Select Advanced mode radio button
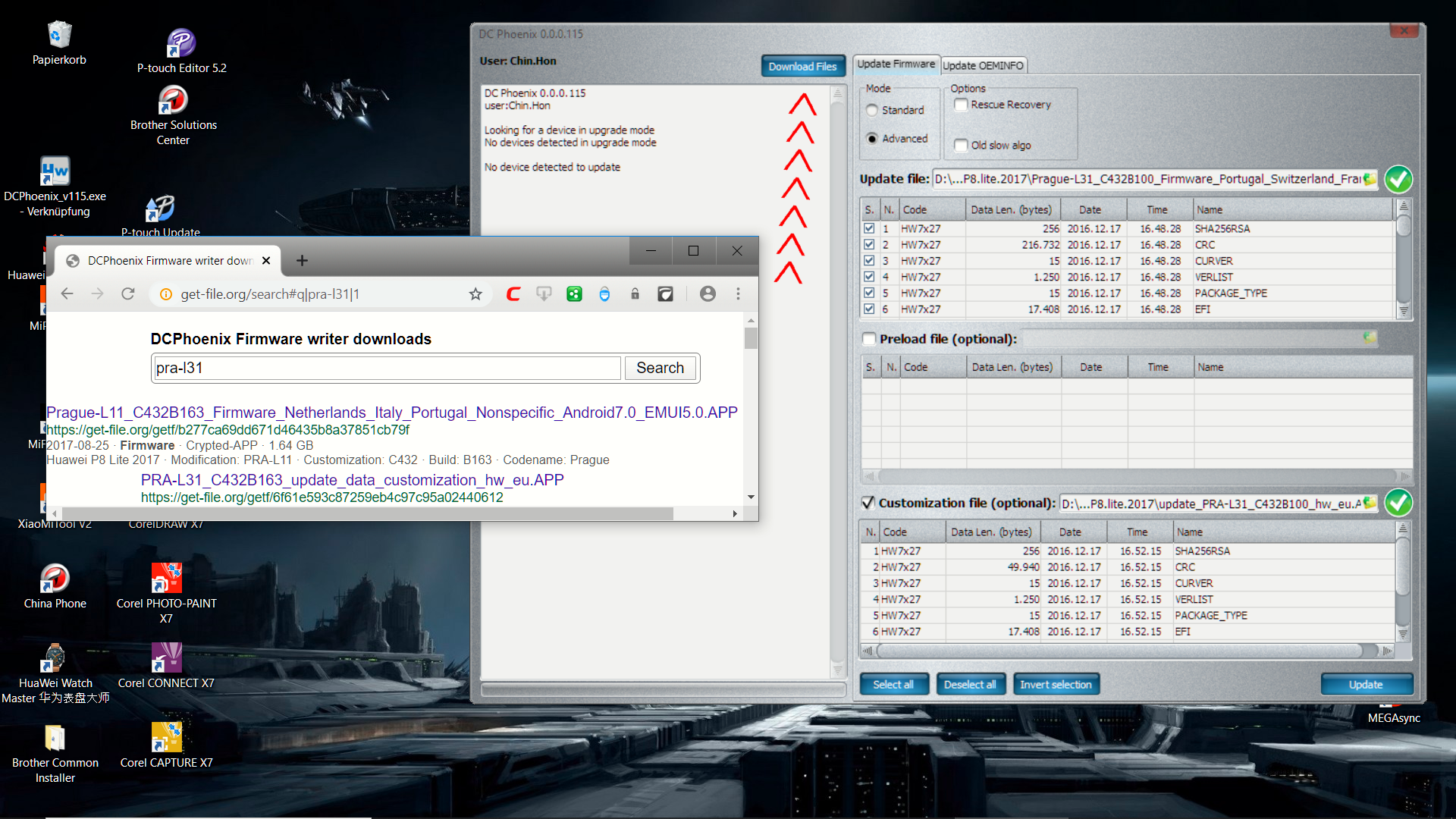The width and height of the screenshot is (1456, 819). (872, 139)
